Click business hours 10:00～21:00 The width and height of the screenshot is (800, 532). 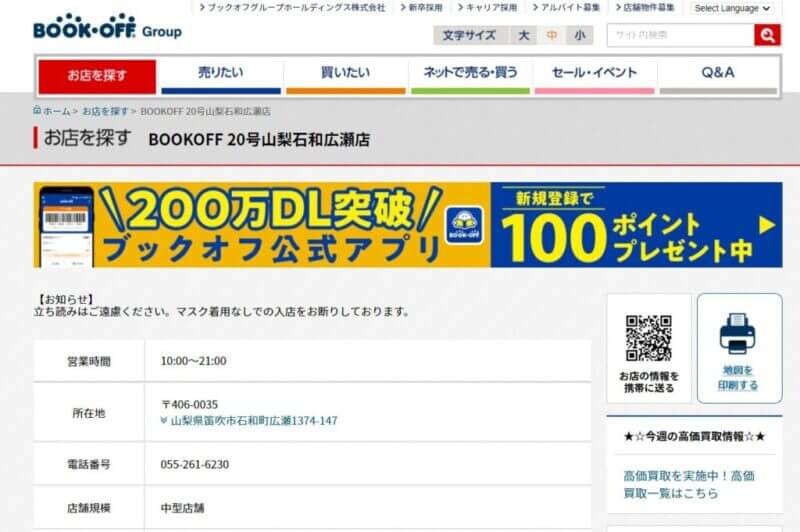pos(193,361)
